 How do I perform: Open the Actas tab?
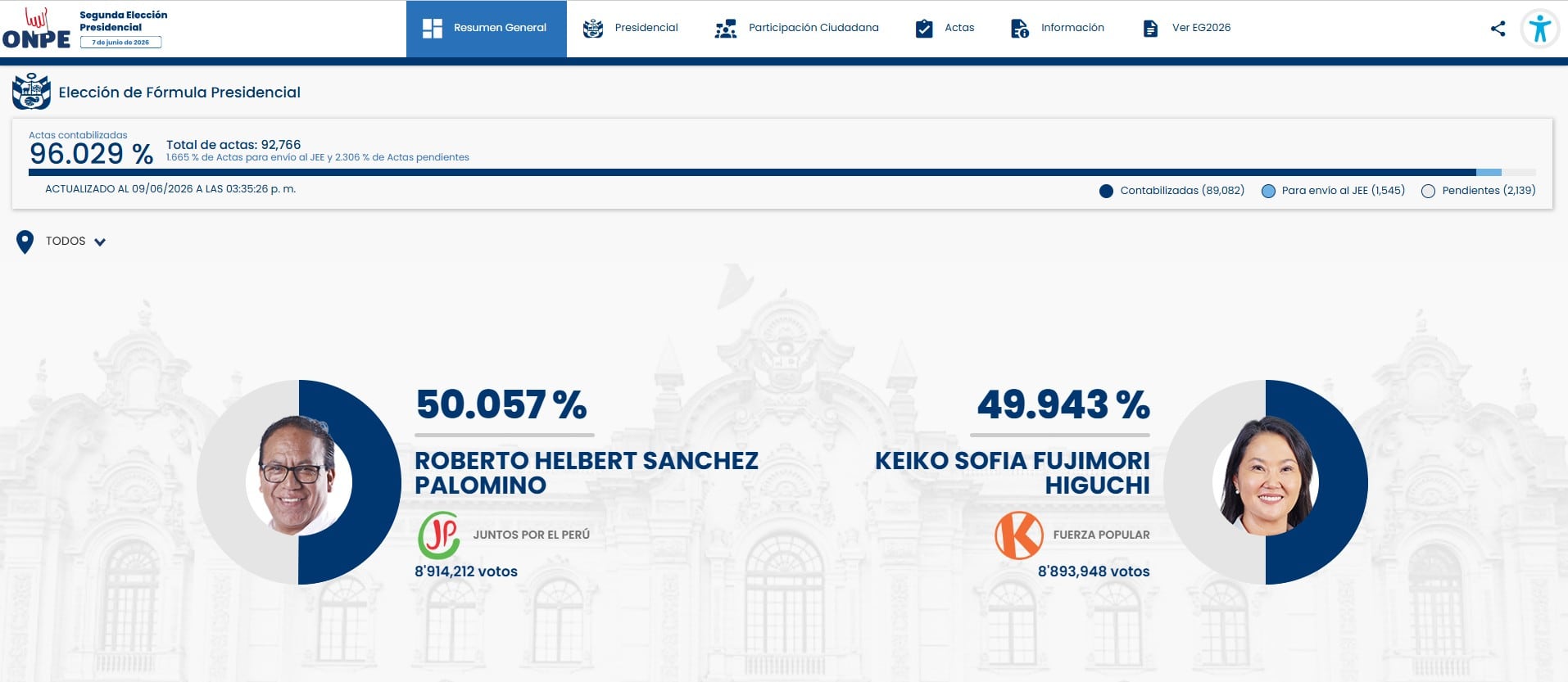[x=945, y=29]
